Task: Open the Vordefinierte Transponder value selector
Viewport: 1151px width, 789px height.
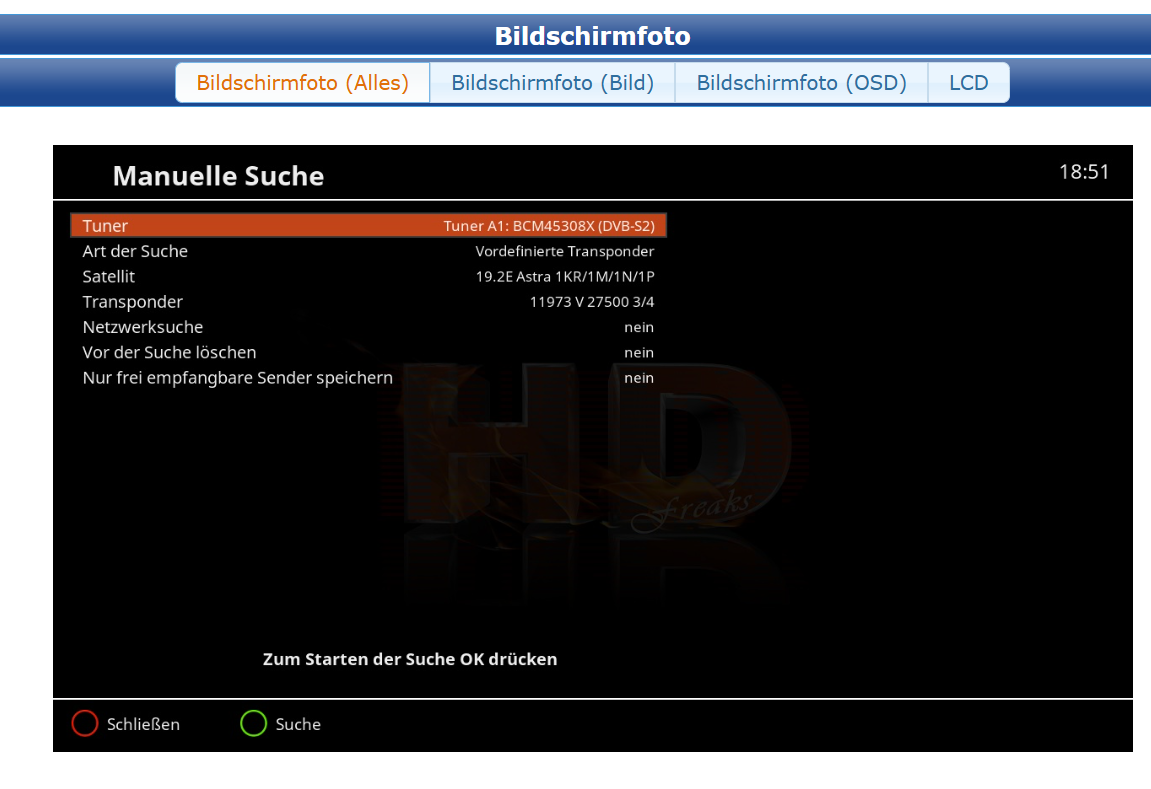Action: point(564,251)
